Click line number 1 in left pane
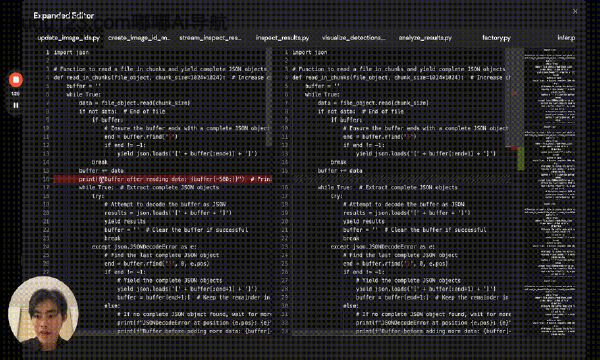Image resolution: width=600 pixels, height=360 pixels. point(48,52)
